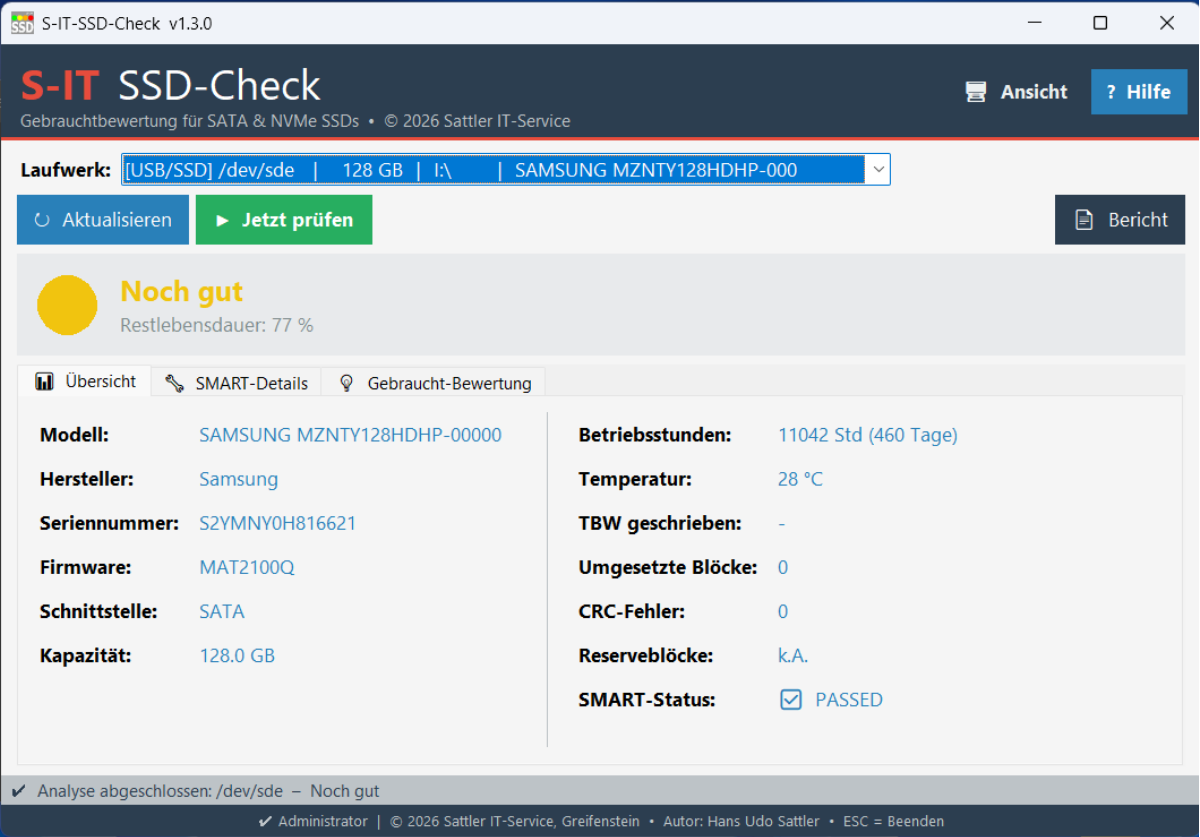Click the Aktualisieren refresh button
The height and width of the screenshot is (837, 1200).
coord(103,220)
